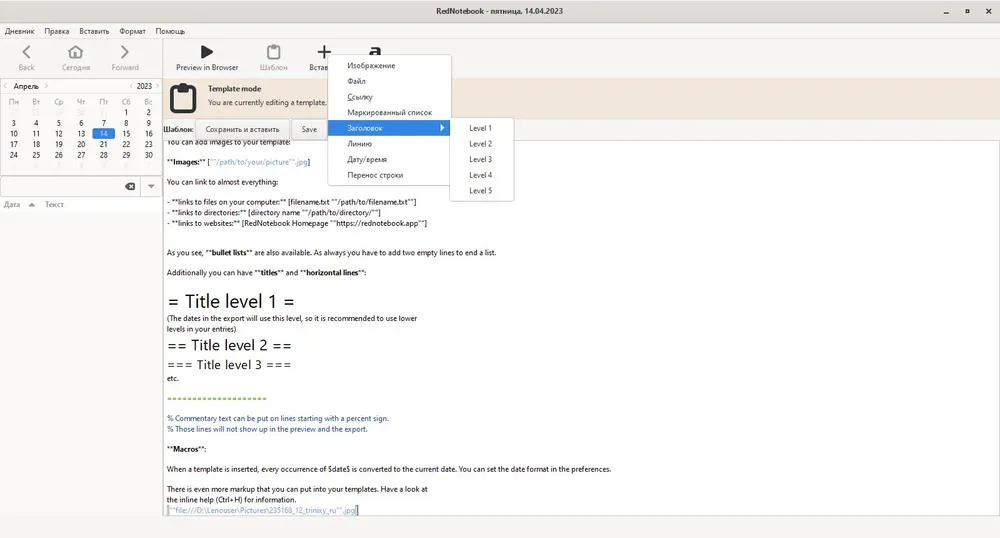
Task: Click the Сохранить и вставить button
Action: [x=242, y=129]
